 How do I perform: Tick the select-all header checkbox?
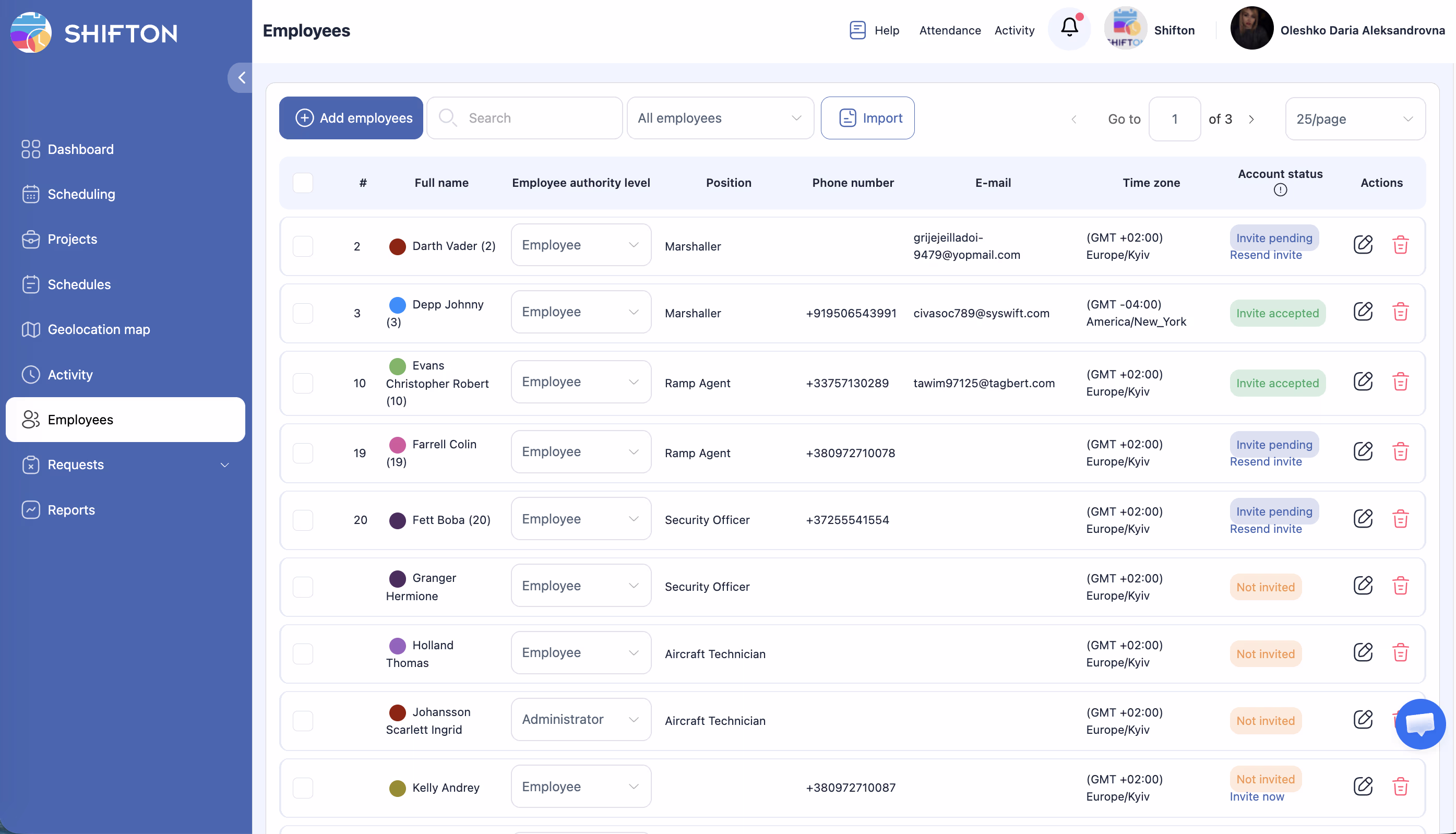303,183
